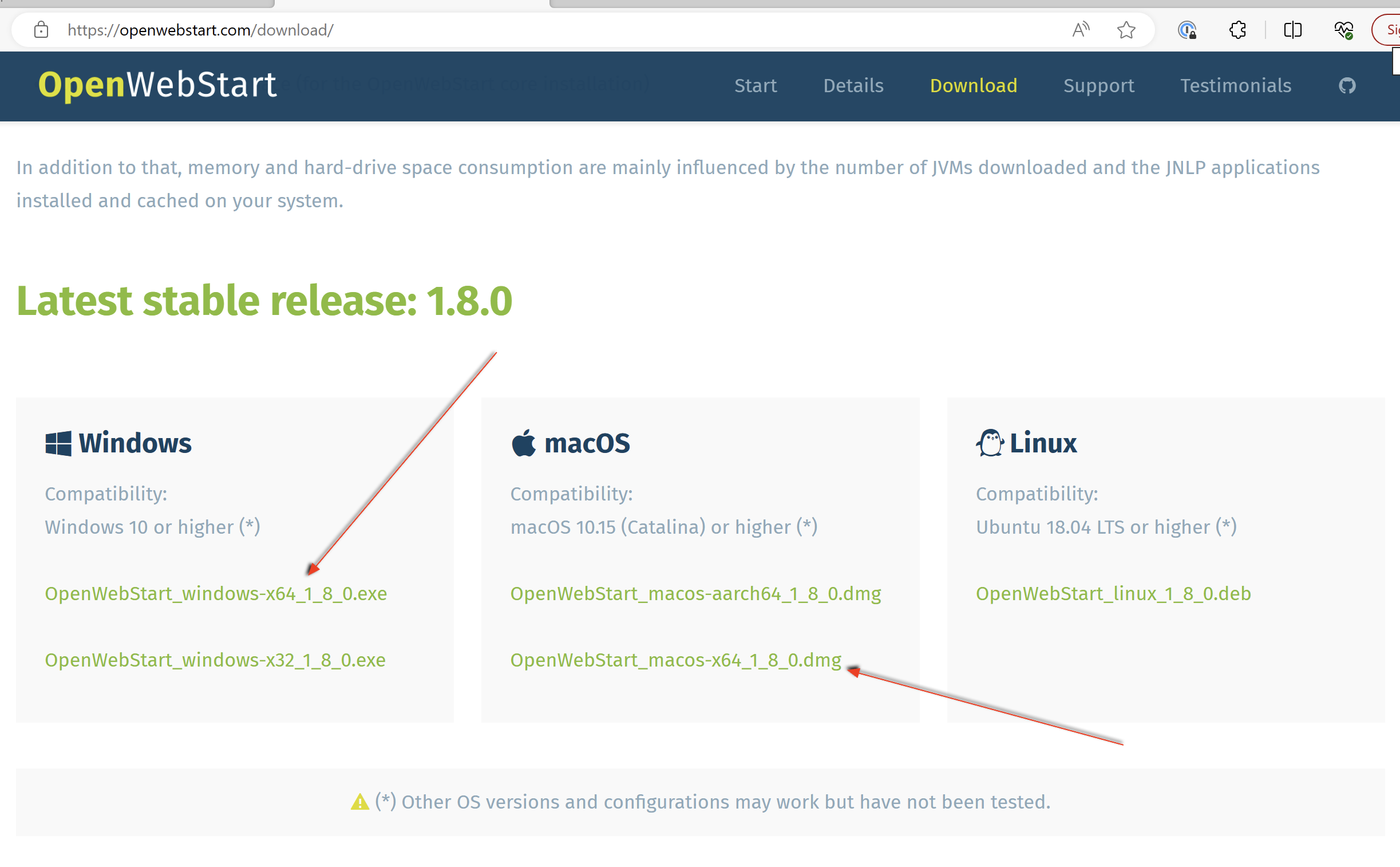1400x867 pixels.
Task: Click the Windows logo icon
Action: 58,443
